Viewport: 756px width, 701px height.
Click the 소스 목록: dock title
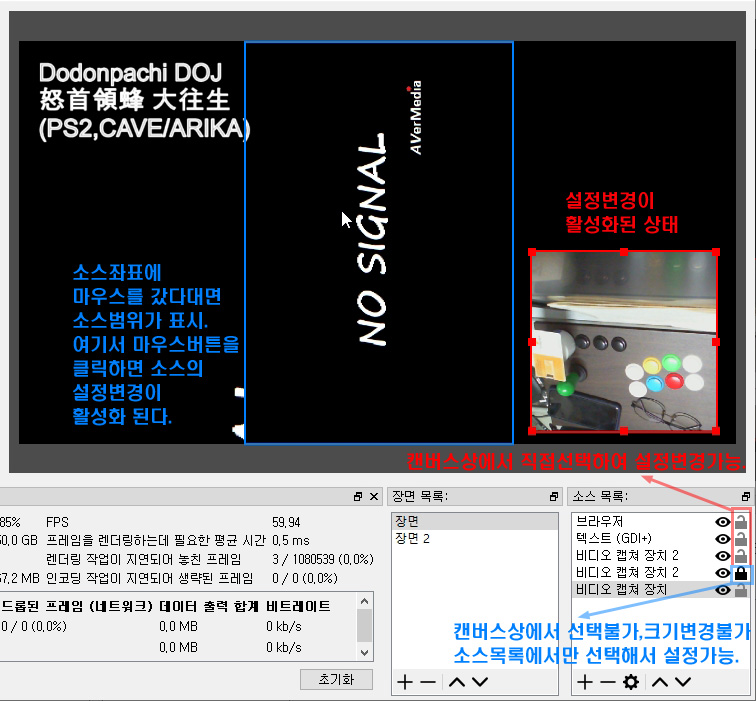[x=600, y=496]
